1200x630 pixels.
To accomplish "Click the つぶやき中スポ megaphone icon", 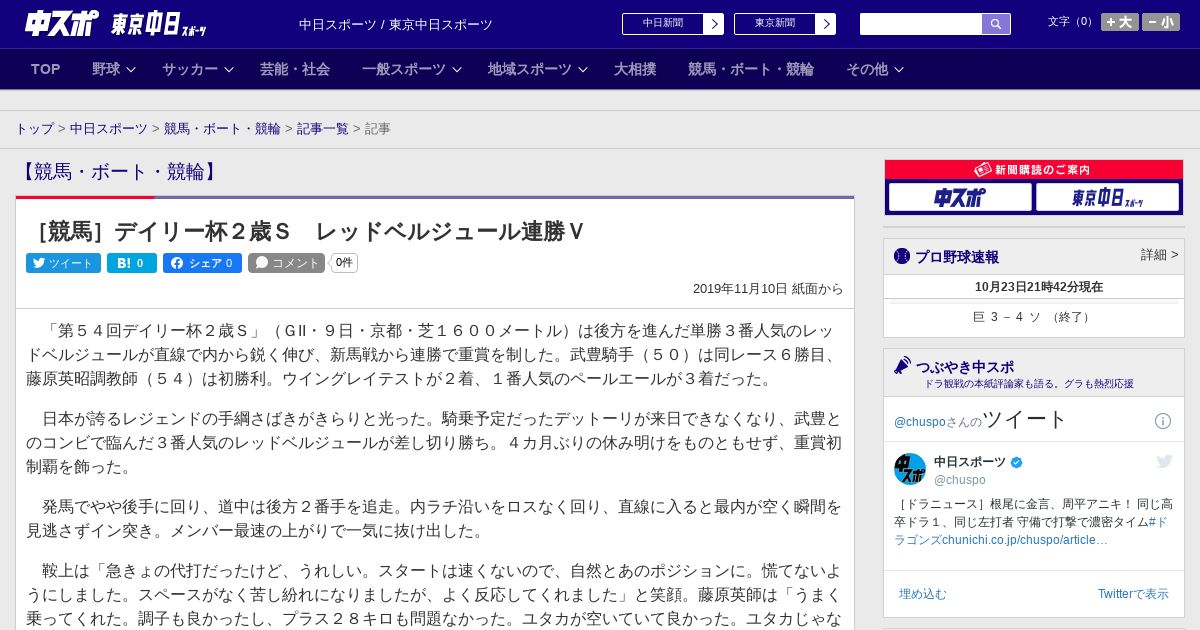I will (x=902, y=366).
